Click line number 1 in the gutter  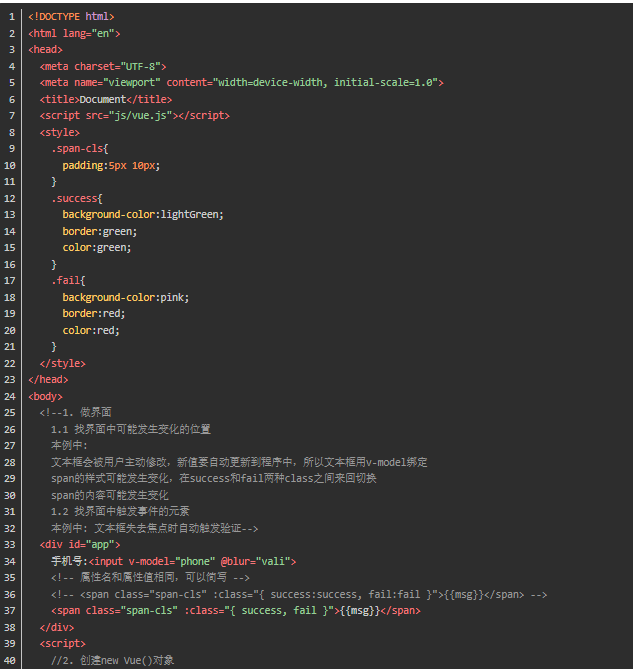pyautogui.click(x=10, y=16)
